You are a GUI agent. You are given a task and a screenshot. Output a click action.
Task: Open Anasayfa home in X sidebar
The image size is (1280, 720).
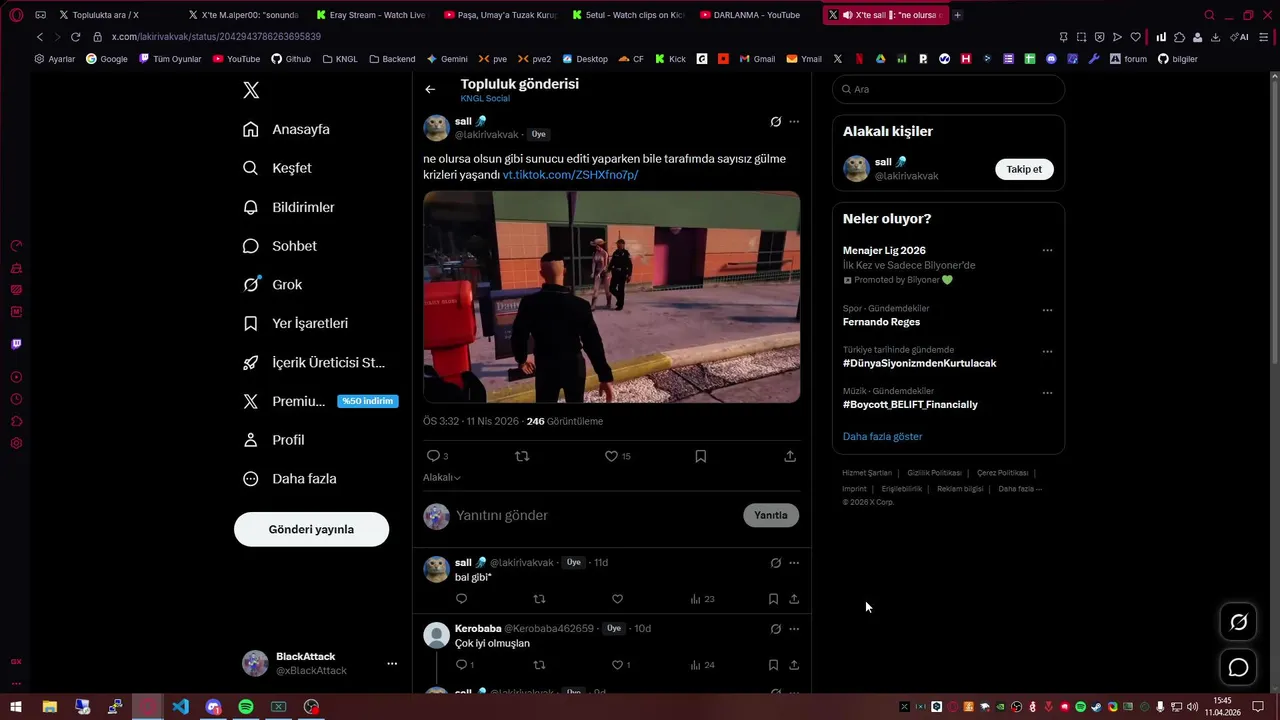pyautogui.click(x=286, y=129)
